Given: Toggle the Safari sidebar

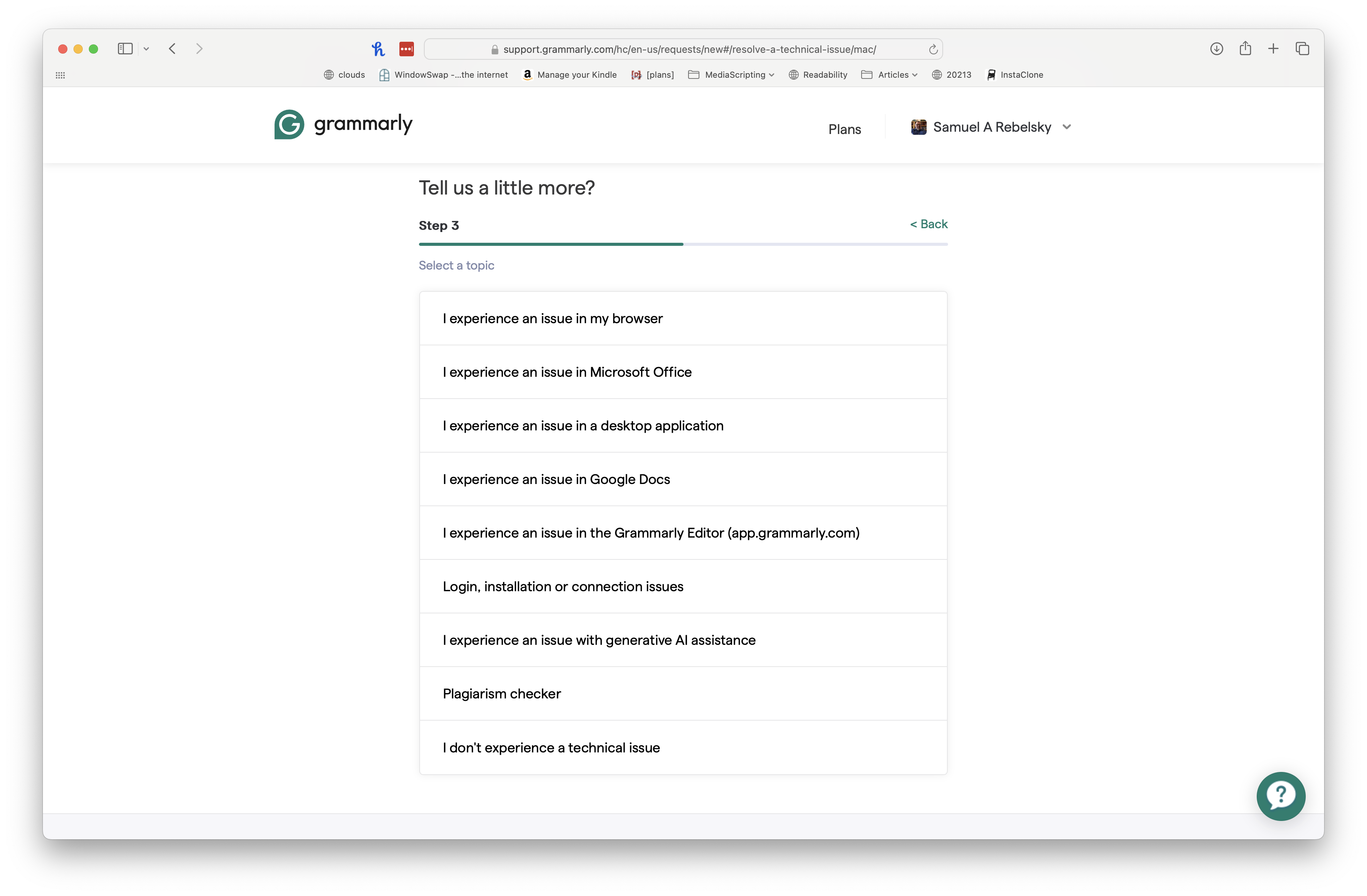Looking at the screenshot, I should coord(125,49).
